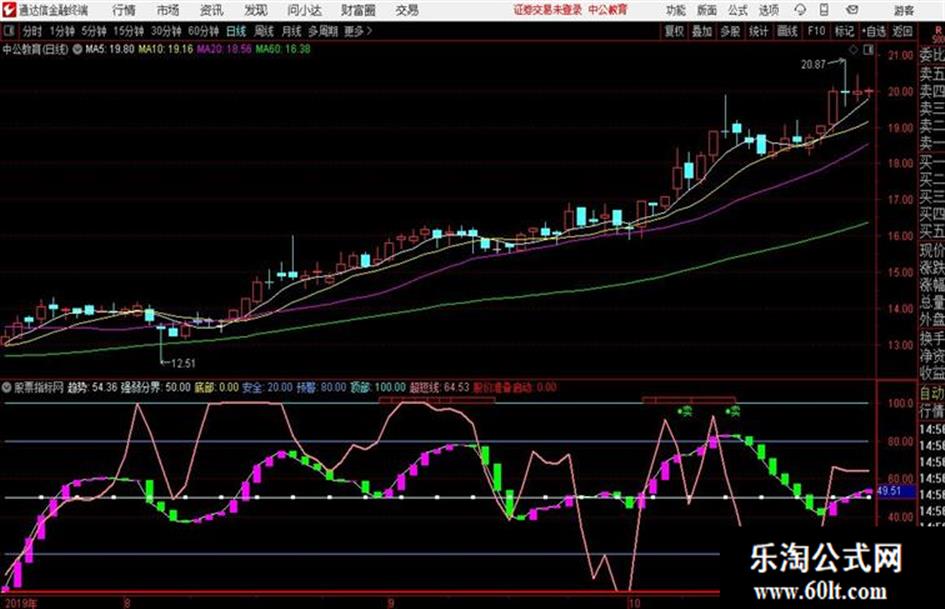Switch to the 30分钟 period tab

[x=166, y=31]
